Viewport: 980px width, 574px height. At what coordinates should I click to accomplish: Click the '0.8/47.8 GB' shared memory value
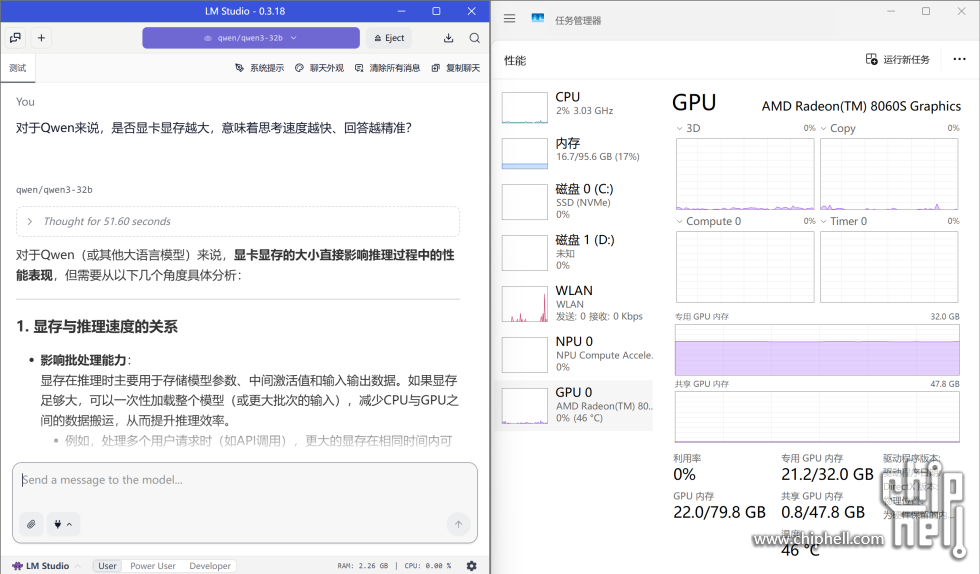coord(823,513)
